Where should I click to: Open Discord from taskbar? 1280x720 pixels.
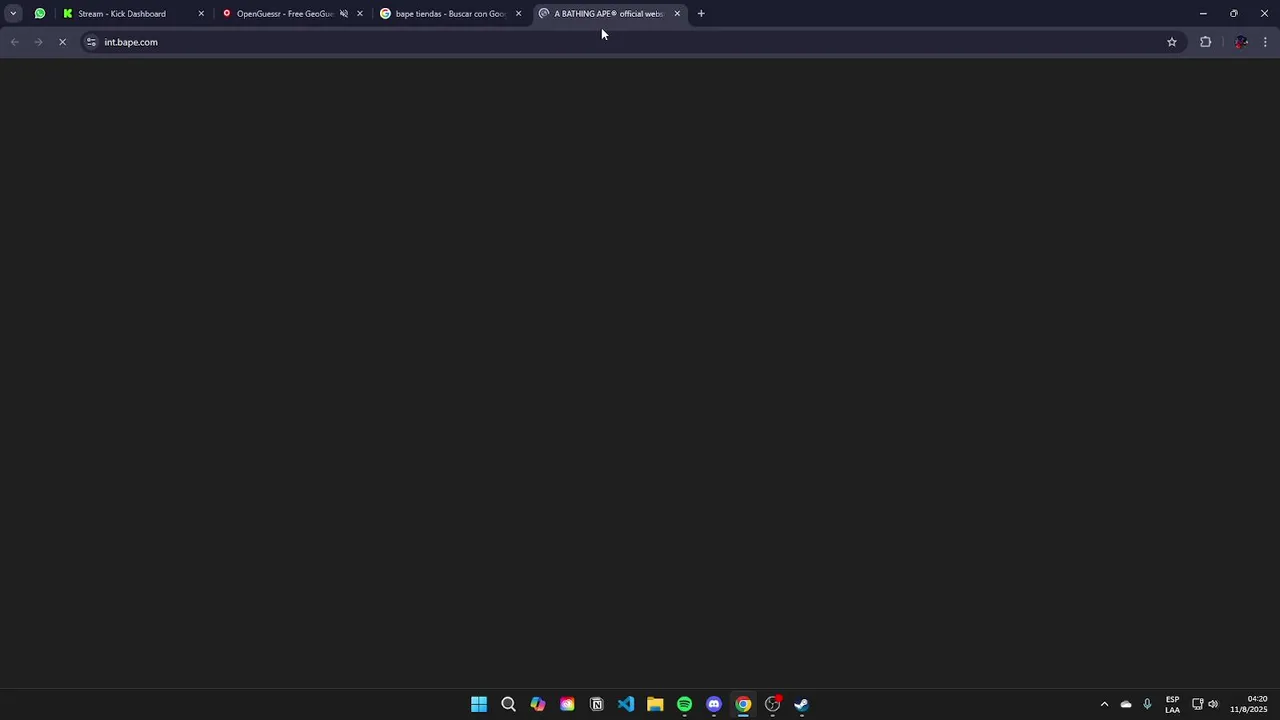click(714, 704)
